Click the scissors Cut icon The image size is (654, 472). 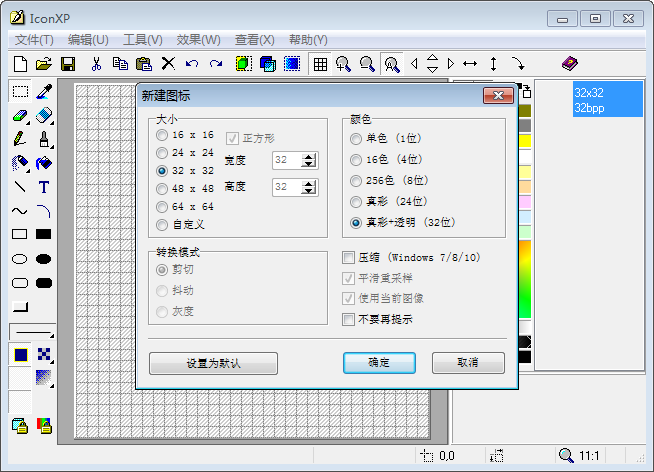[x=96, y=64]
